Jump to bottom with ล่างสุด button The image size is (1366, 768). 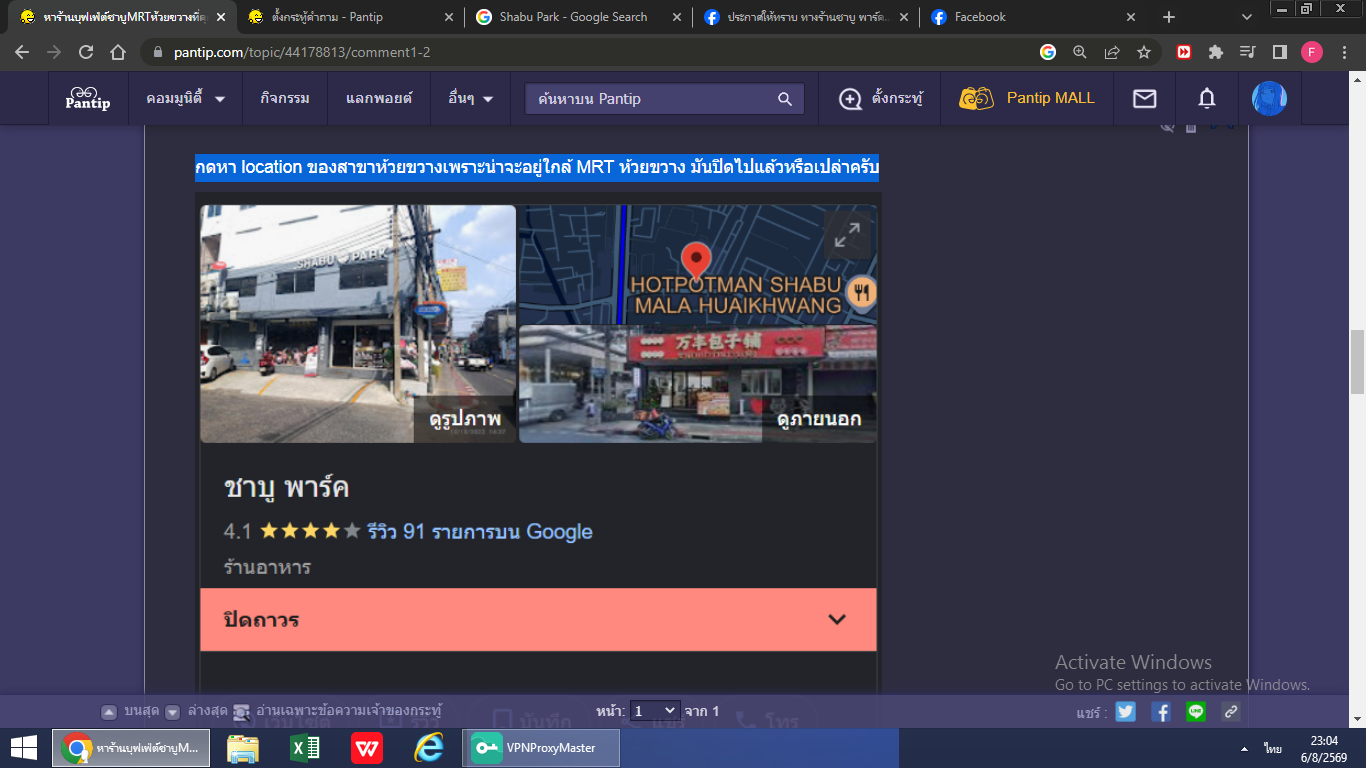click(195, 712)
